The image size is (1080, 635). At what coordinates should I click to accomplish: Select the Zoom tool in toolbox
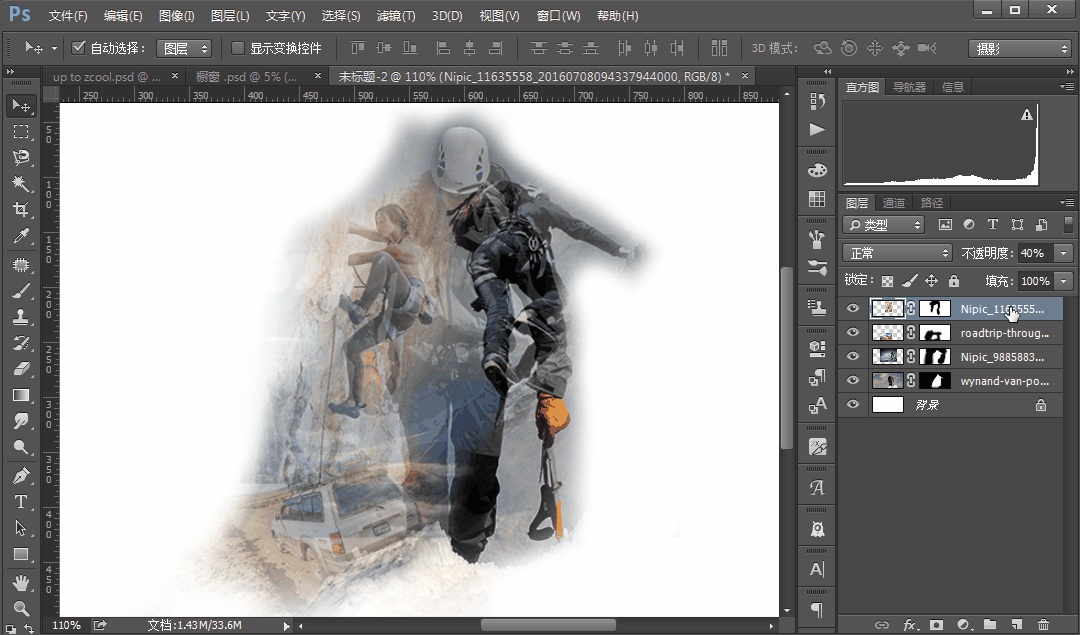tap(21, 609)
